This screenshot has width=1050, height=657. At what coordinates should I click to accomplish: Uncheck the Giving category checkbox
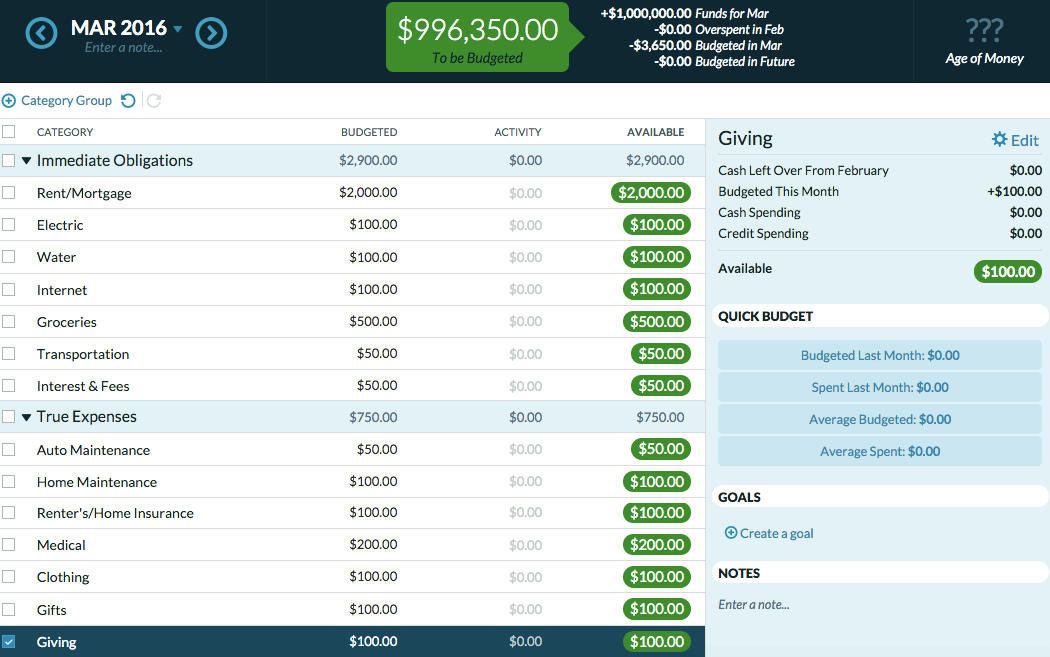9,642
